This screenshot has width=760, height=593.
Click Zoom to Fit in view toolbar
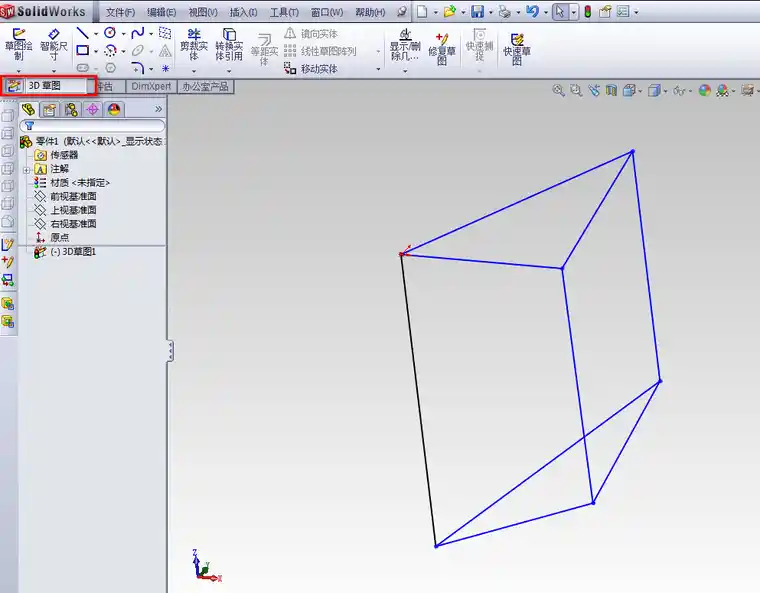click(558, 90)
